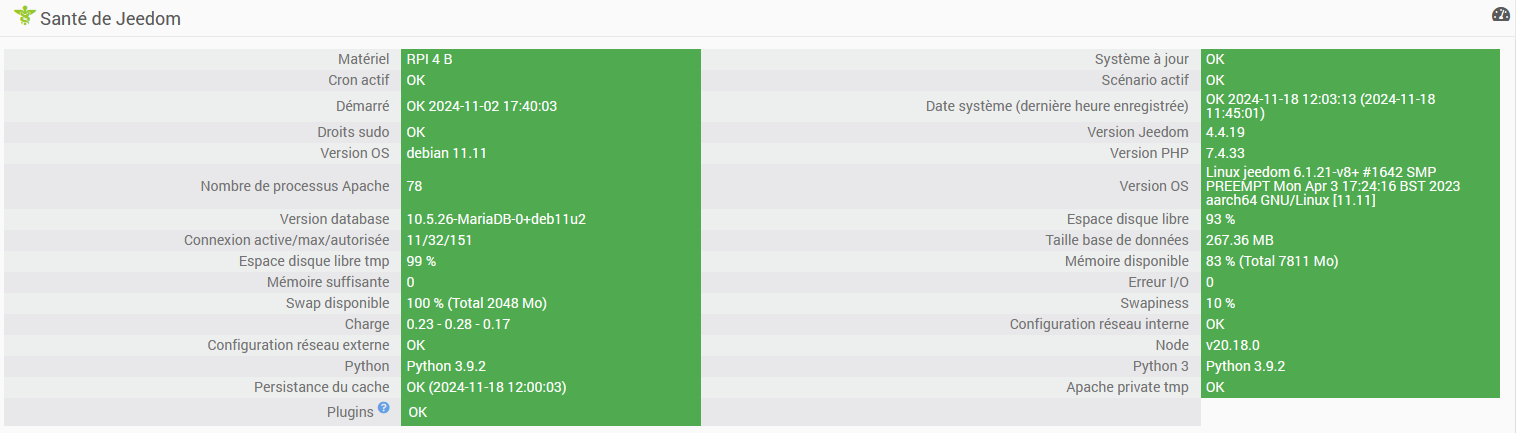Open the gauge dashboard icon at top right
Viewport: 1516px width, 433px height.
pos(1500,14)
